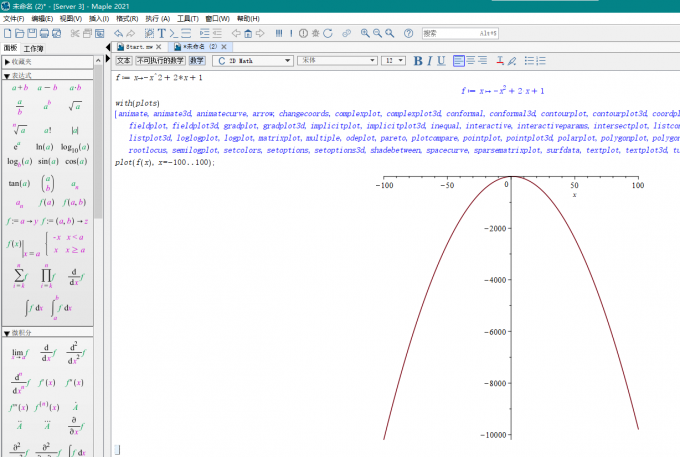Click the zoom out magnifier icon
This screenshot has height=457, width=680.
tap(377, 33)
